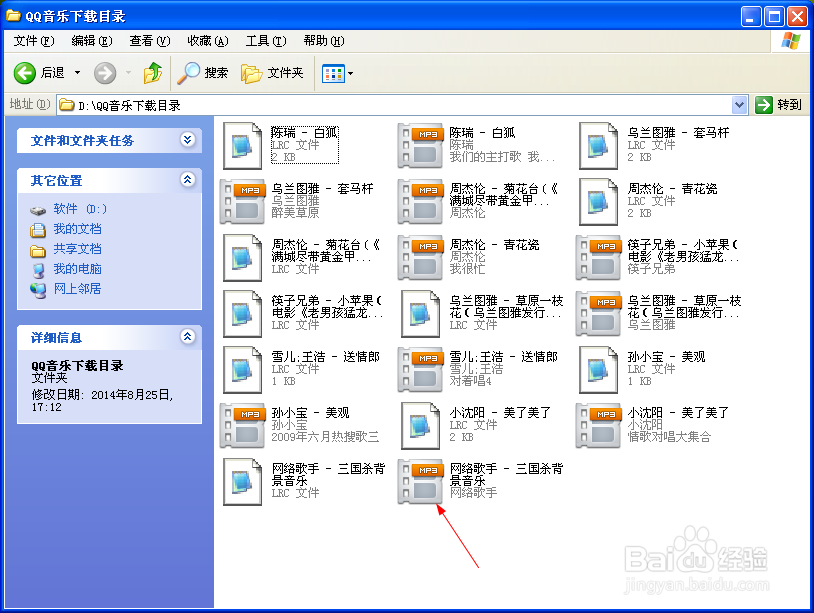Viewport: 814px width, 613px height.
Task: Select the 周杰伦 - 青花瓷 LRC file icon
Action: pyautogui.click(x=598, y=202)
